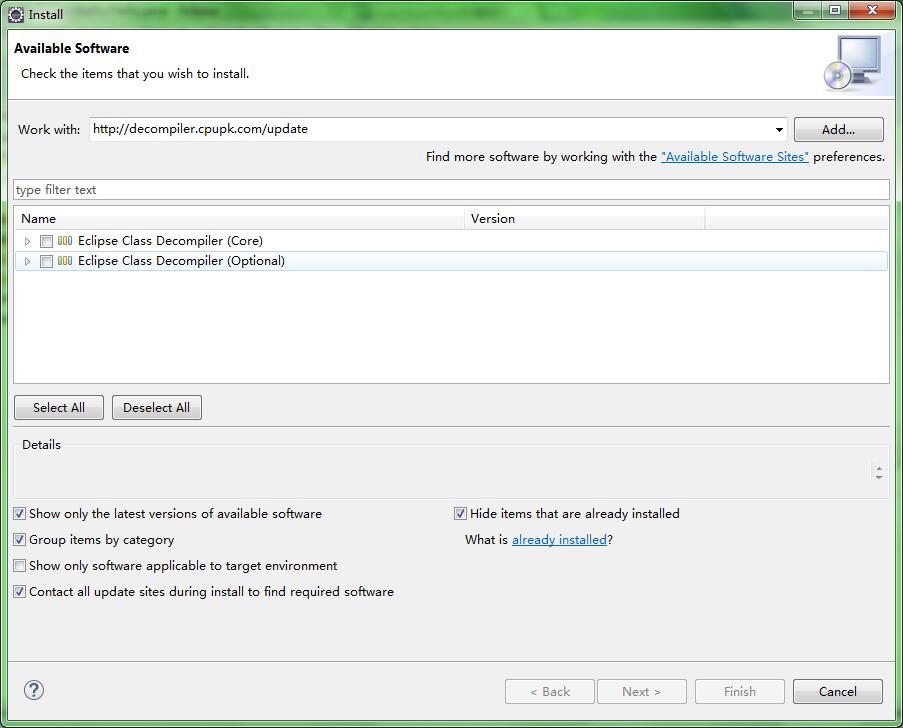Click the help question mark icon
Screen dimensions: 903x728
point(34,690)
